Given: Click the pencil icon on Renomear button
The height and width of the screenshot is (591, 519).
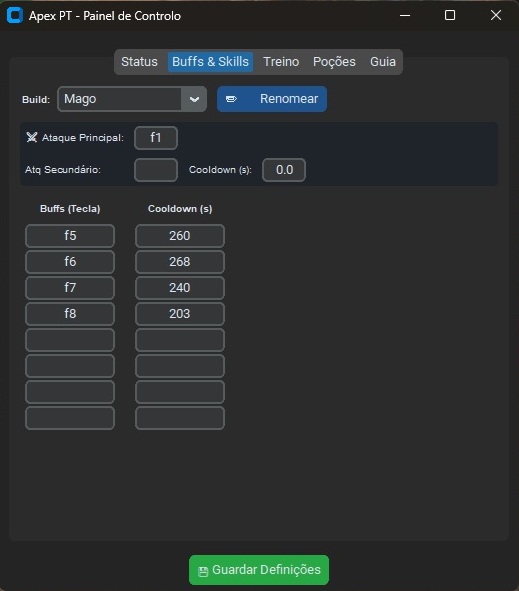Looking at the screenshot, I should tap(231, 99).
